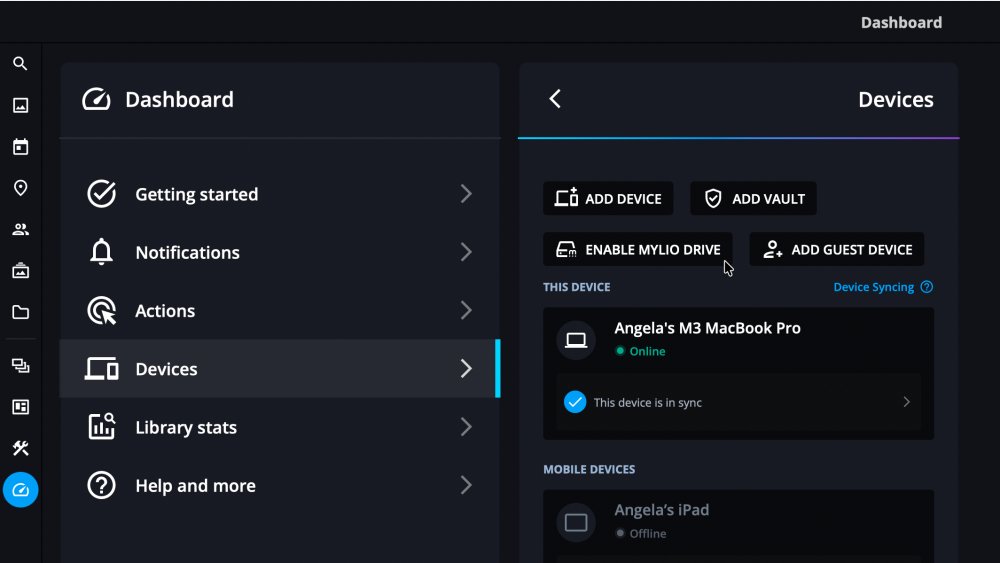Expand the Getting started chevron
The width and height of the screenshot is (1000, 563).
(x=466, y=194)
